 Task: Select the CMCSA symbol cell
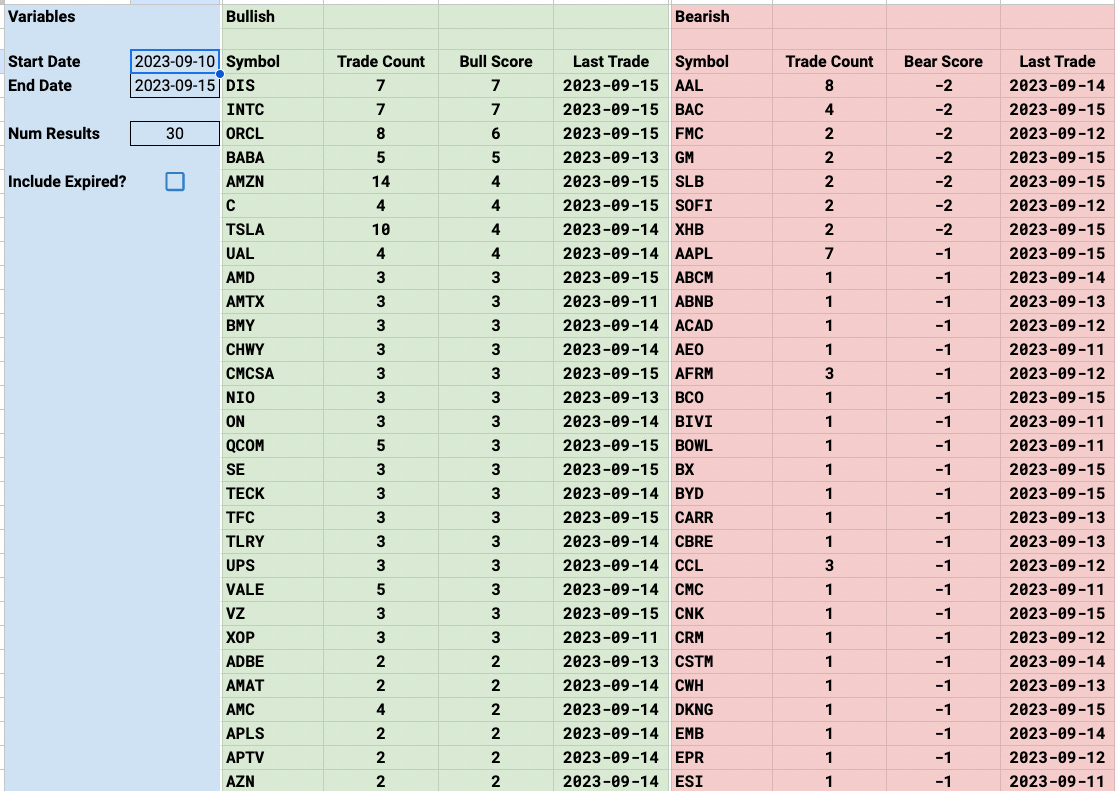[272, 373]
